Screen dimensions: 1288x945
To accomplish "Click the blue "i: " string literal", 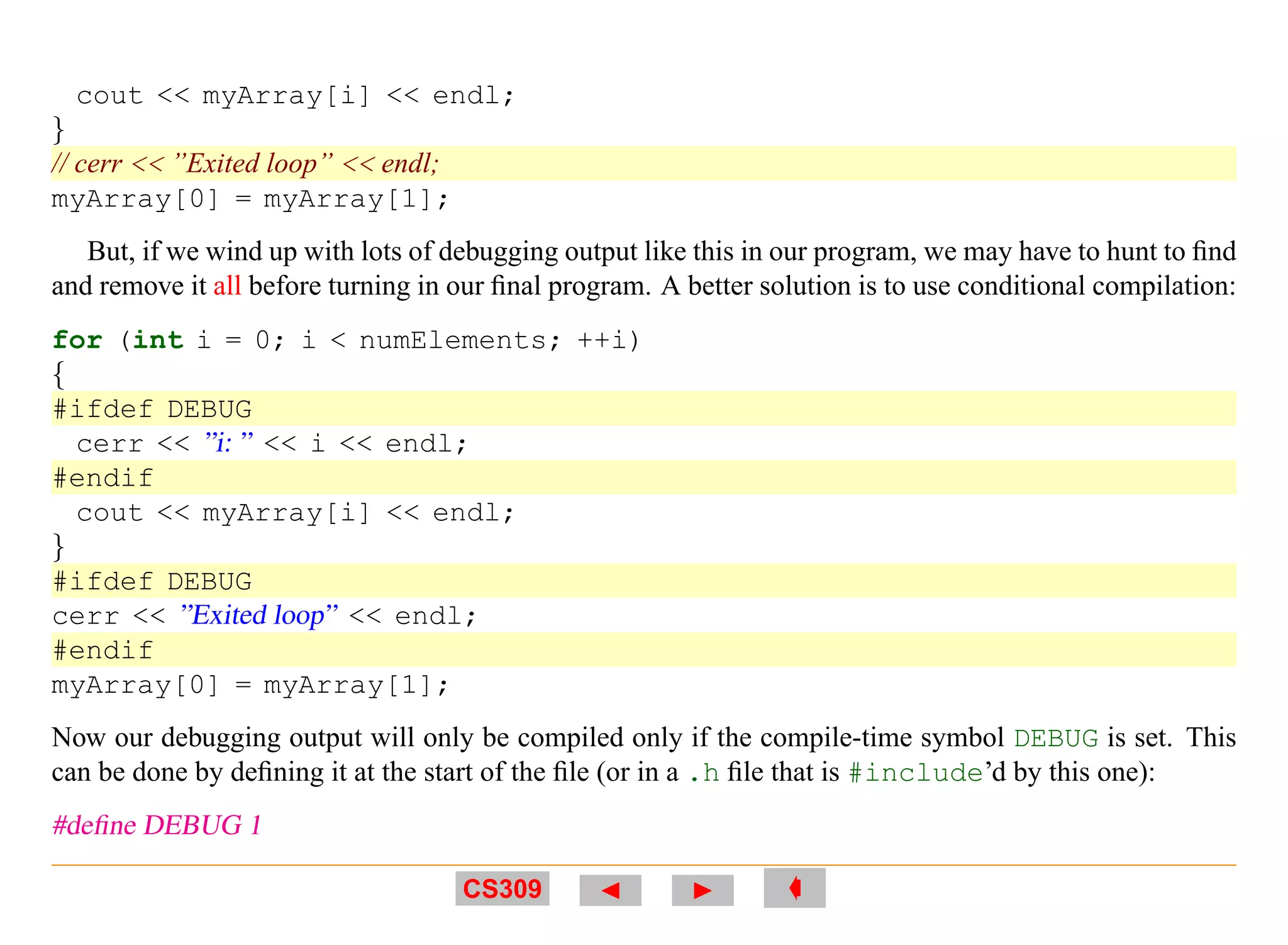I will [229, 442].
